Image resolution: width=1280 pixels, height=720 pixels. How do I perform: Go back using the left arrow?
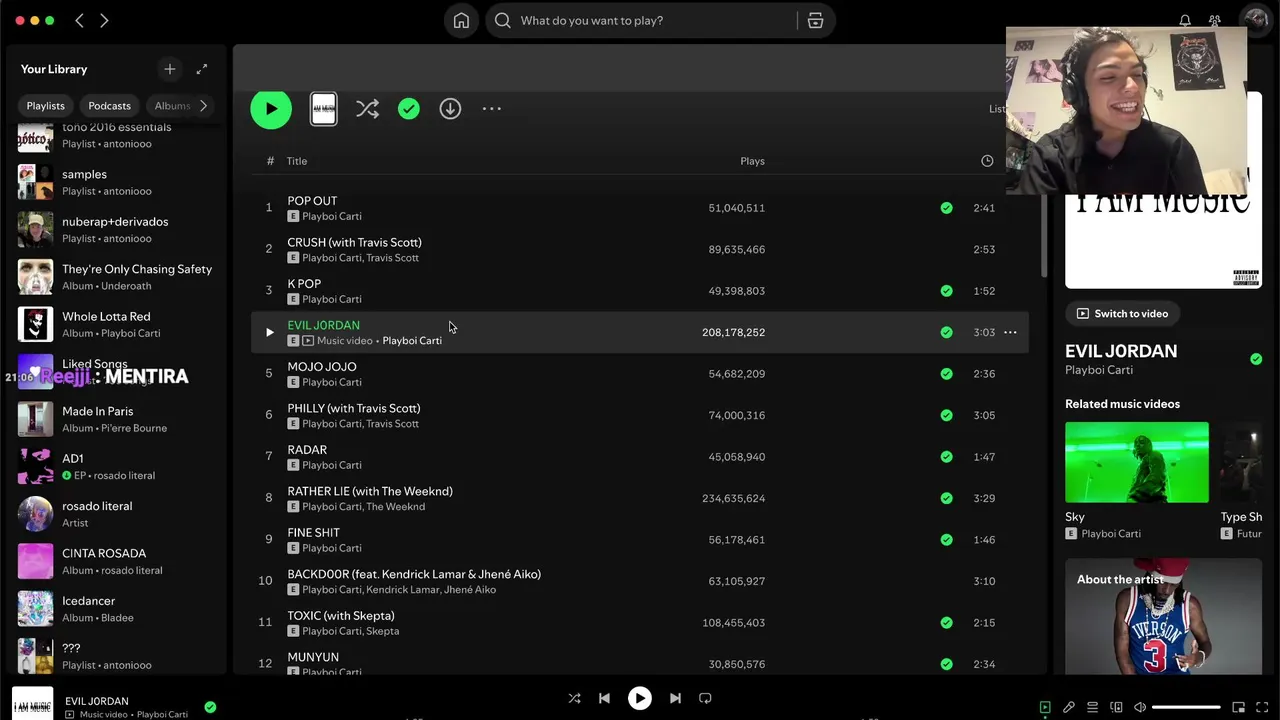(80, 20)
